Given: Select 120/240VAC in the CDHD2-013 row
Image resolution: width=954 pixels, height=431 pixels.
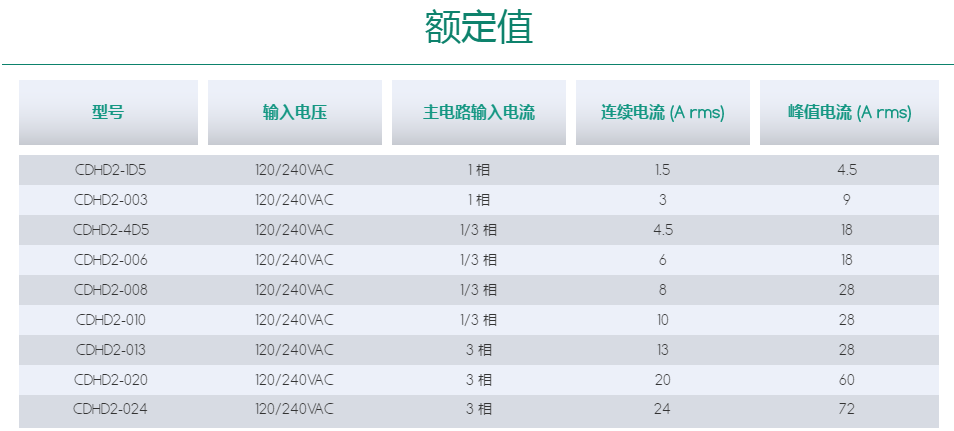Looking at the screenshot, I should (294, 350).
